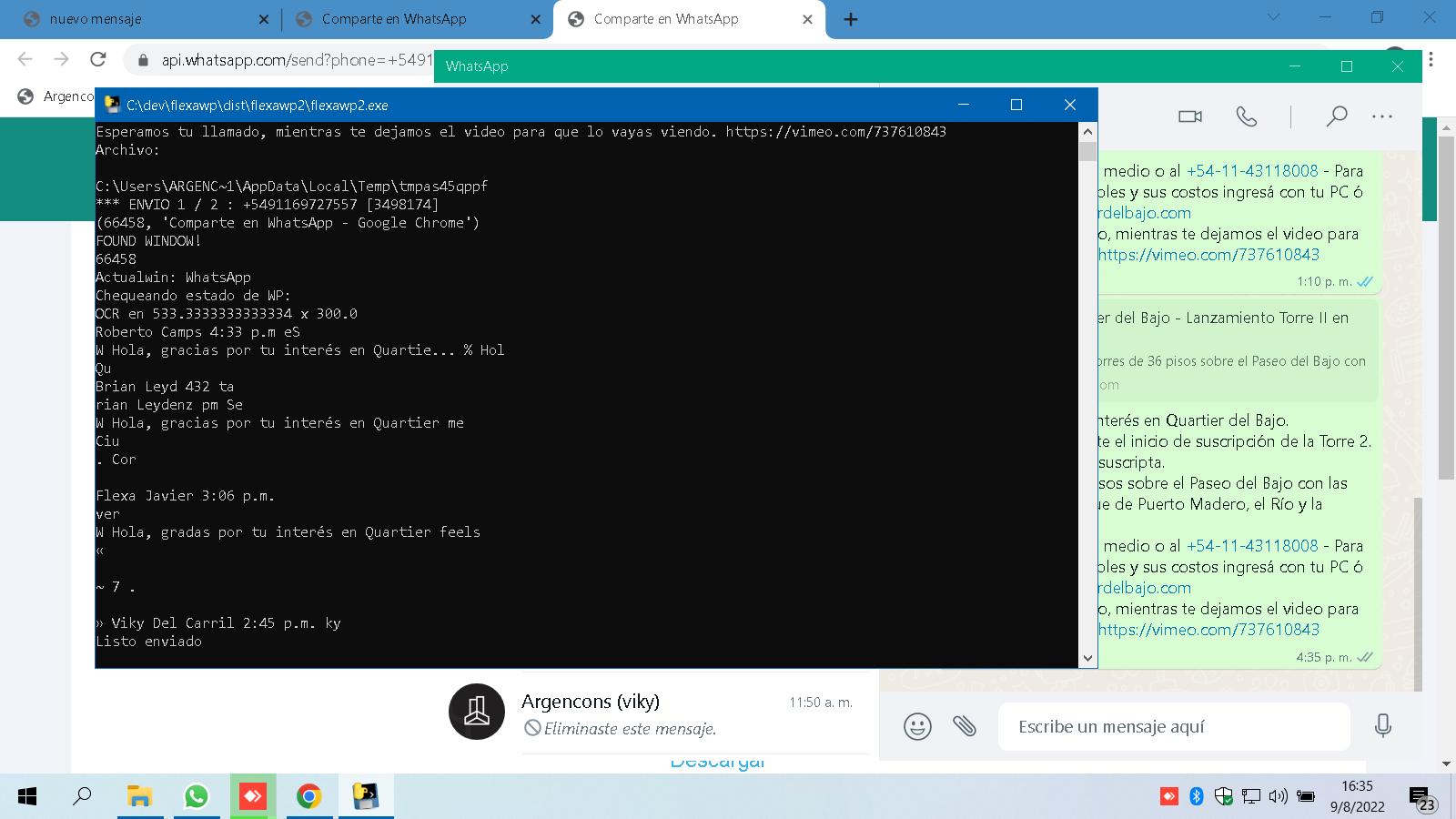Open the rdelbajo.com link in lower message
The width and height of the screenshot is (1456, 819).
[1145, 588]
